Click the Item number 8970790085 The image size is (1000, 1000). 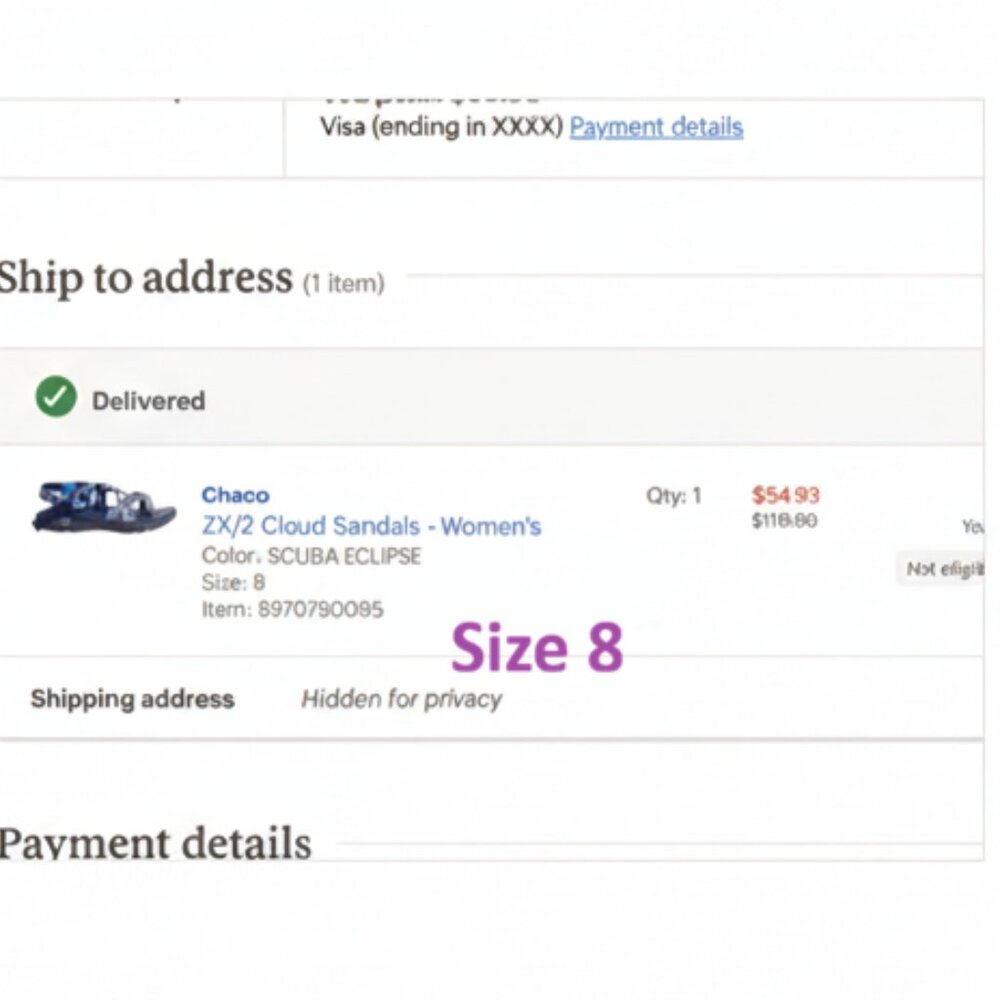[x=292, y=609]
